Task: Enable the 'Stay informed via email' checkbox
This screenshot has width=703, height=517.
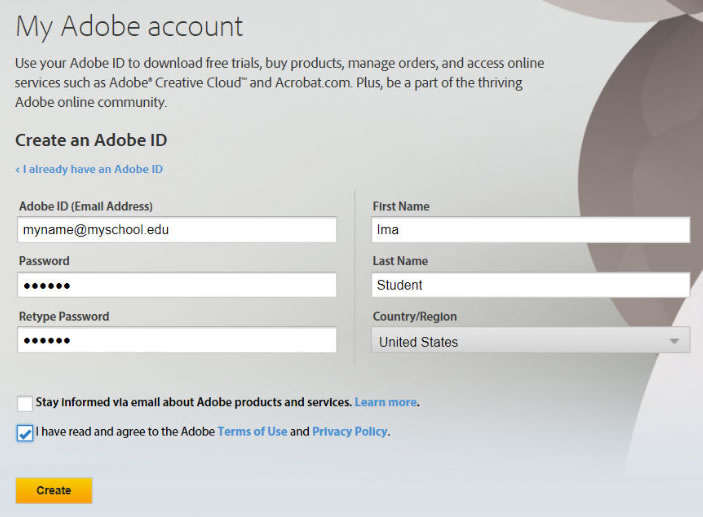Action: [x=25, y=403]
